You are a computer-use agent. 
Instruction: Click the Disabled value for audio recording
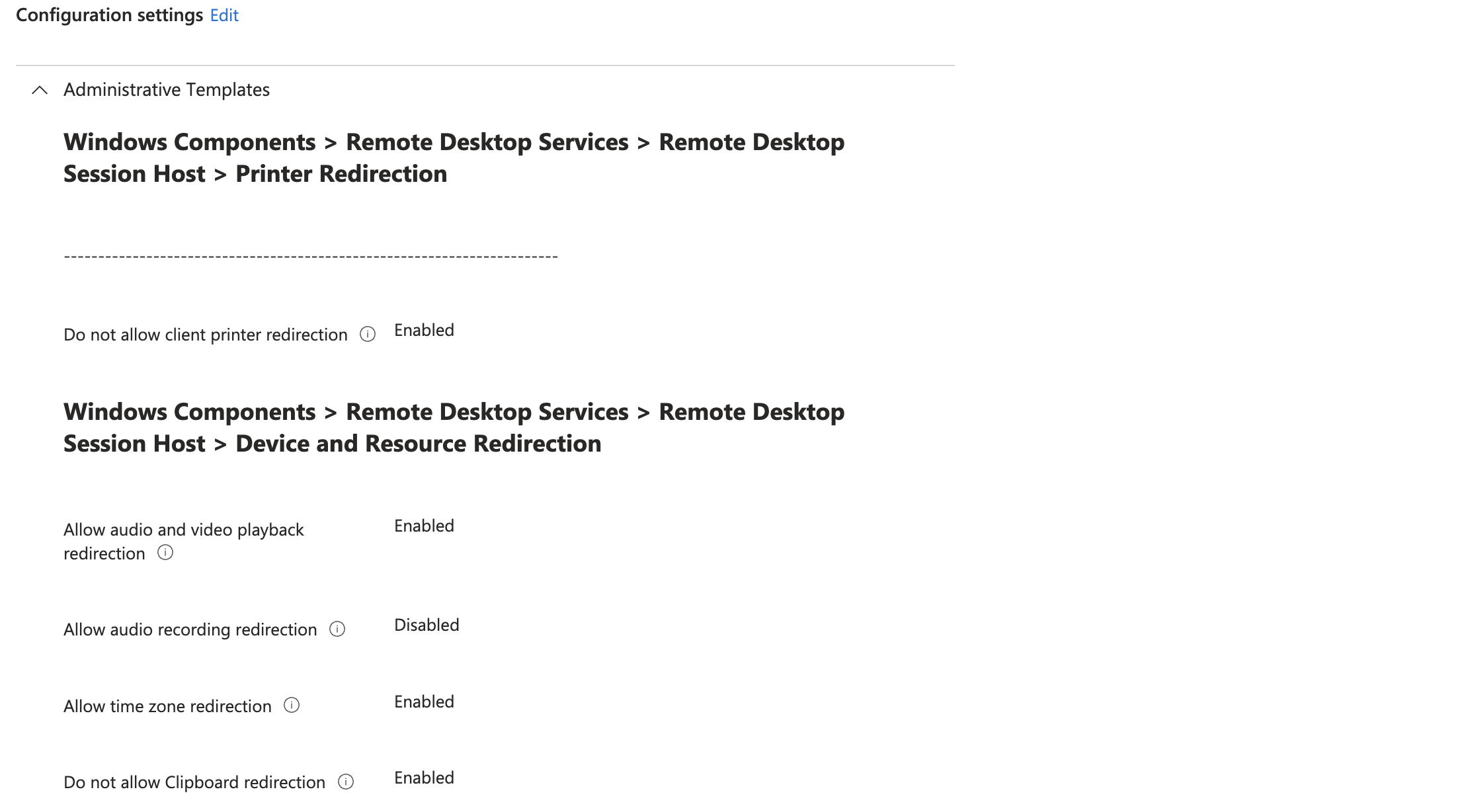427,625
